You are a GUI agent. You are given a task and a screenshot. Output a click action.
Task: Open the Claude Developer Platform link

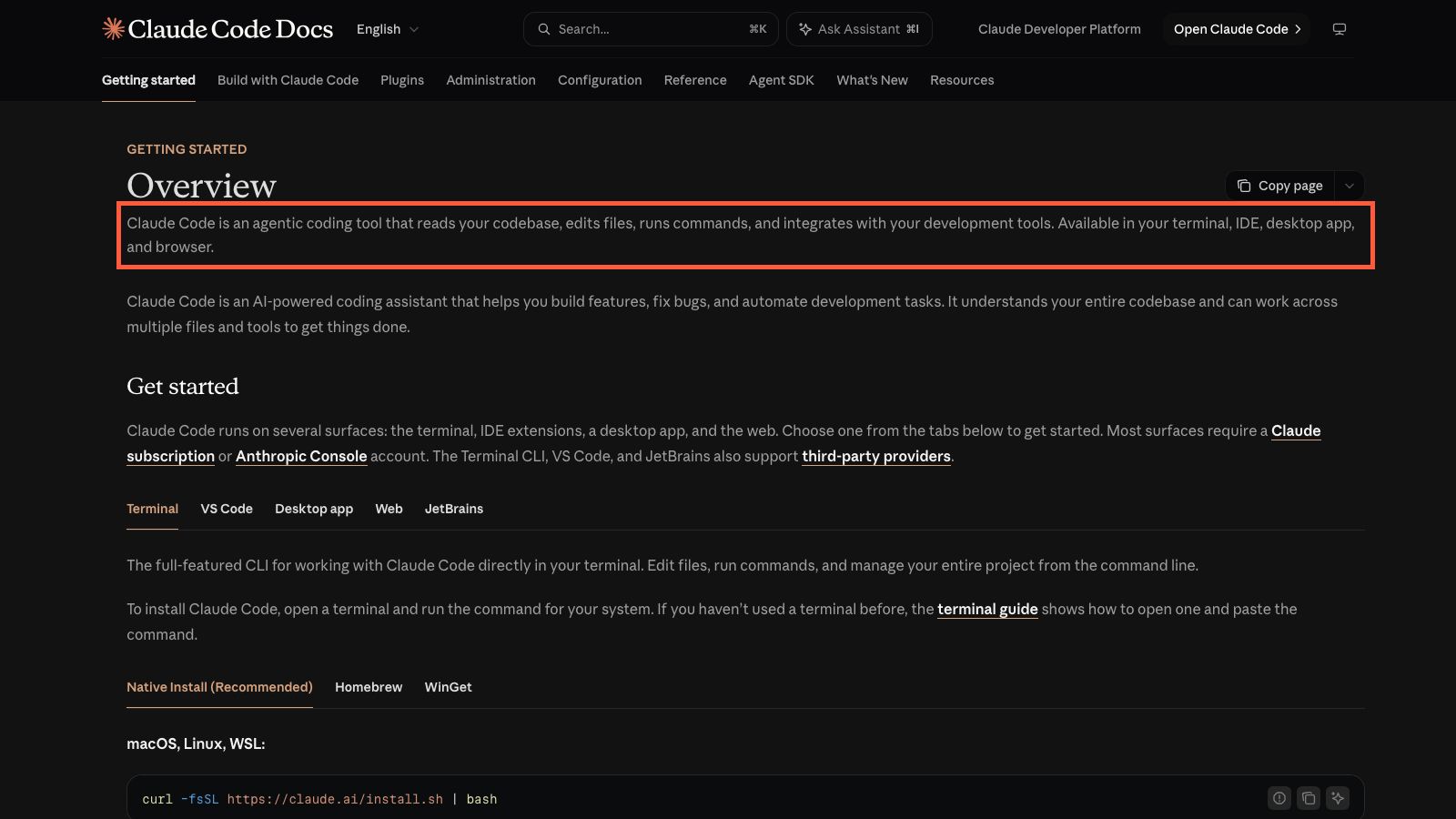pos(1059,29)
